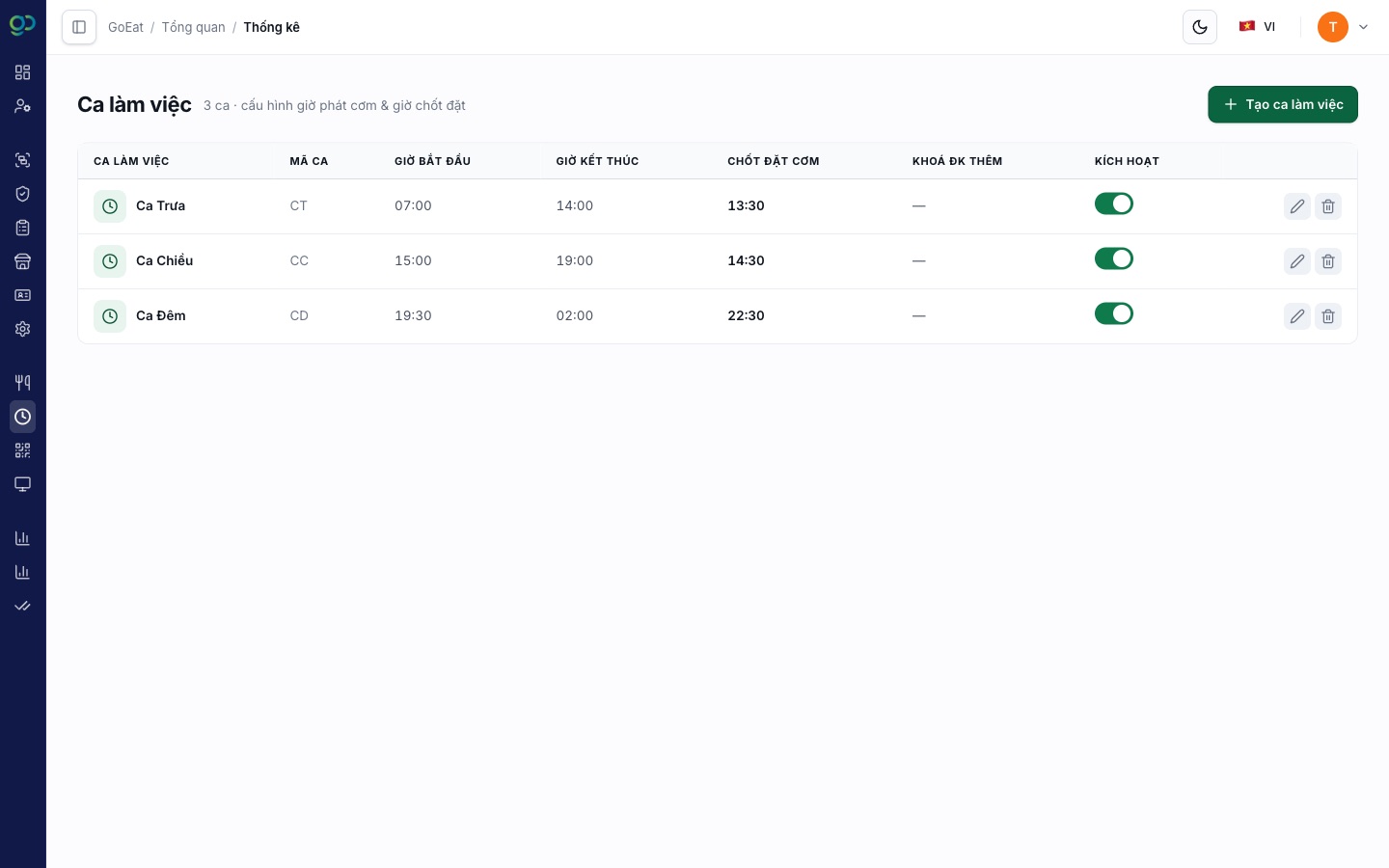Image resolution: width=1389 pixels, height=868 pixels.
Task: Open the monitor display page in sidebar
Action: coord(23,484)
